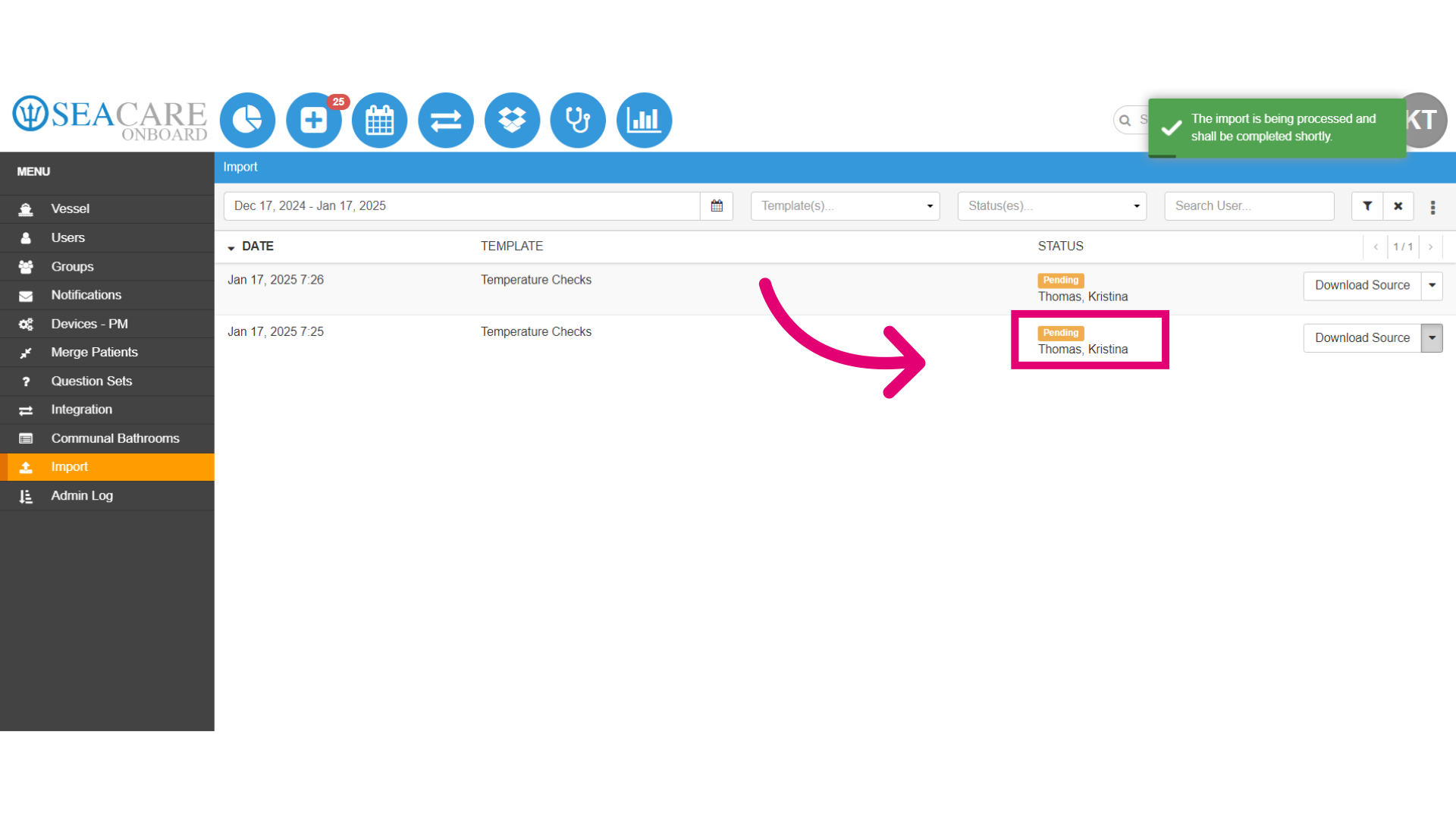Open Groups in the sidebar menu

[107, 266]
